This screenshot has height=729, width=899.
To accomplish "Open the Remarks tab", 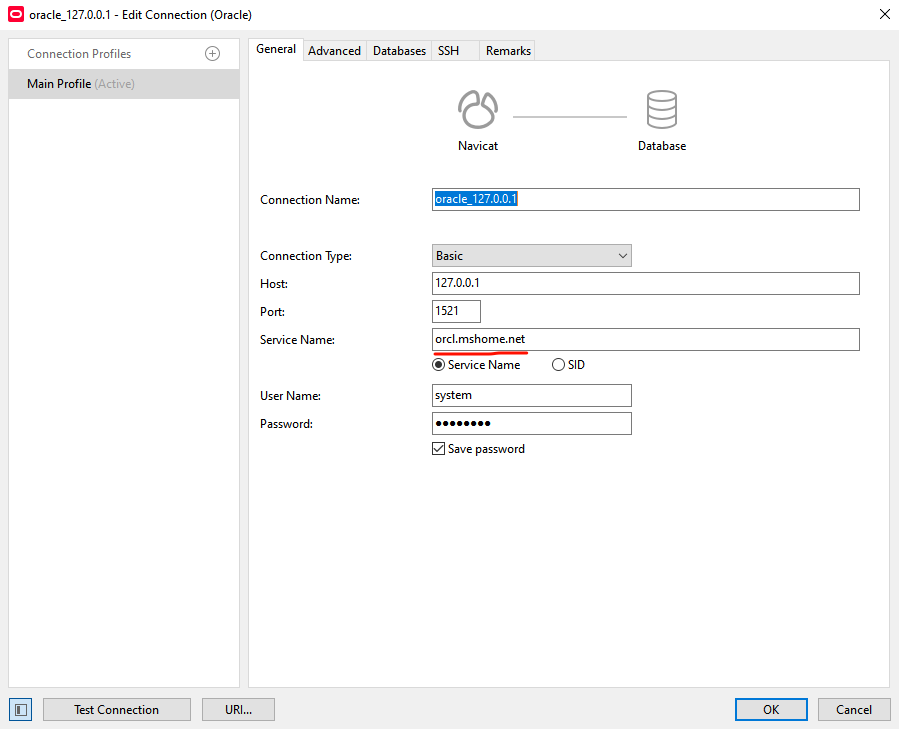I will 508,50.
